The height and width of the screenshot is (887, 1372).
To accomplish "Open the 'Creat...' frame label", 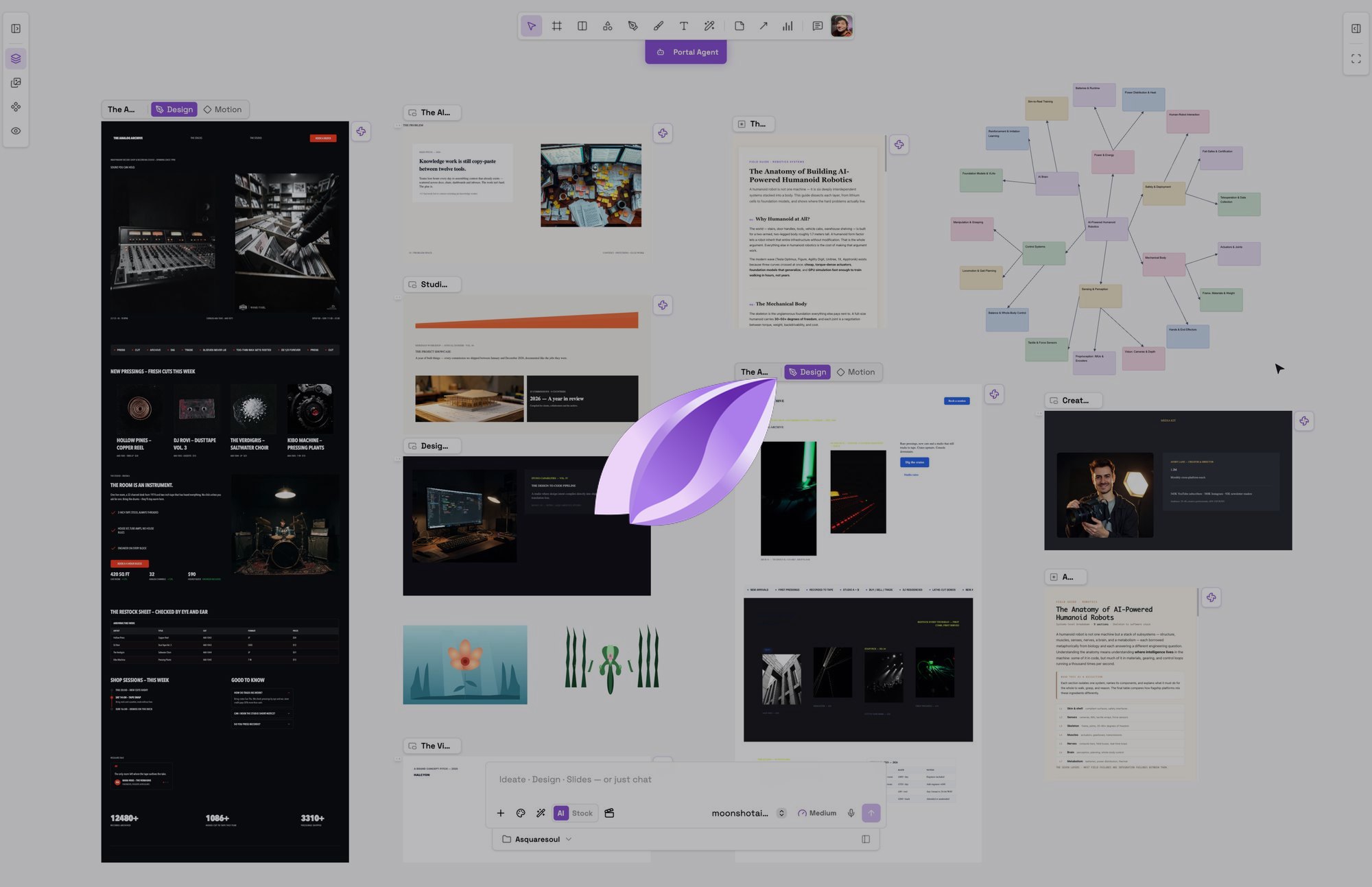I will click(x=1074, y=401).
